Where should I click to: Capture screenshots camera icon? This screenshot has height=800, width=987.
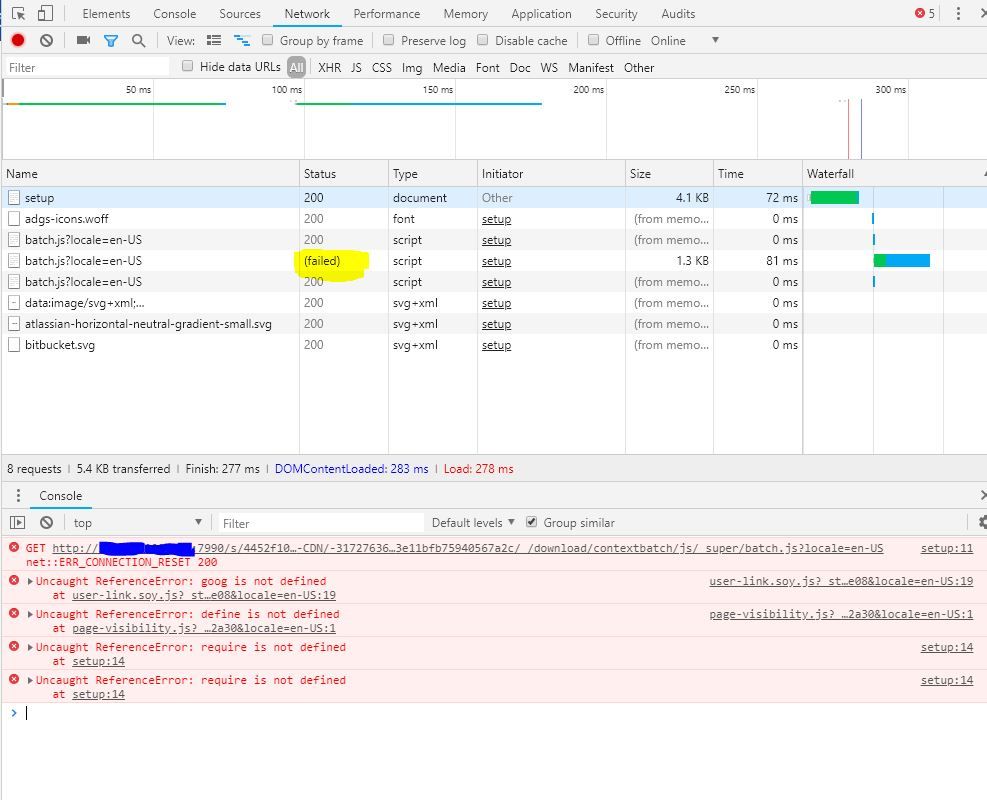click(x=83, y=40)
